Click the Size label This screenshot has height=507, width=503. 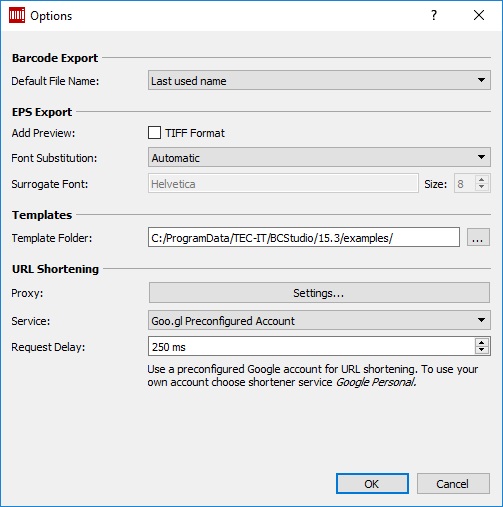435,184
